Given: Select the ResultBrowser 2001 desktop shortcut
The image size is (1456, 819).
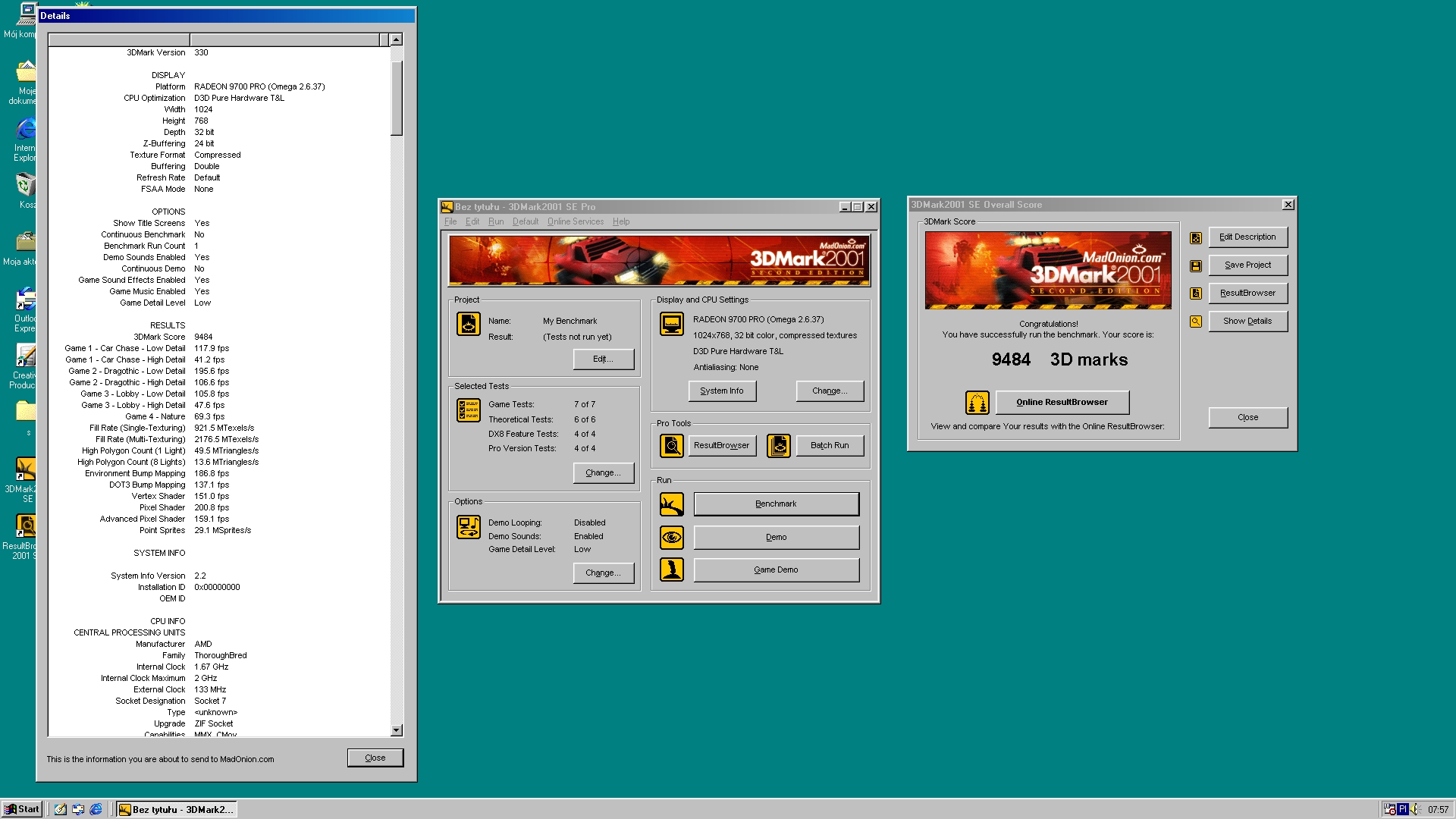Looking at the screenshot, I should 21,537.
